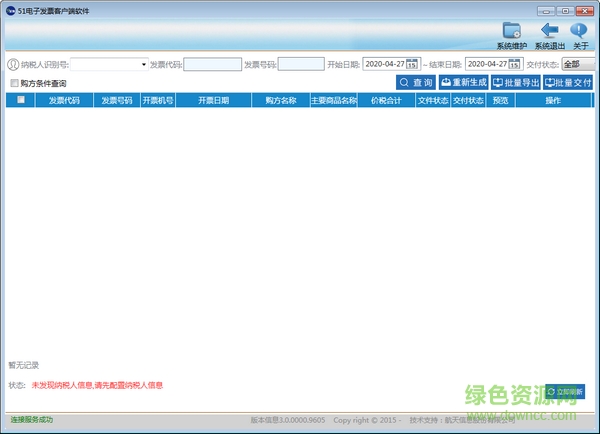The width and height of the screenshot is (600, 434).
Task: Expand 纳税人识别号 dropdown
Action: point(143,65)
